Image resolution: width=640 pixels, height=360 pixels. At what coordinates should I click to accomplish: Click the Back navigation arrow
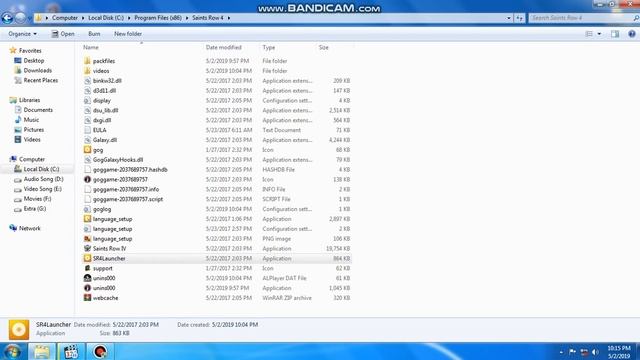[7, 18]
